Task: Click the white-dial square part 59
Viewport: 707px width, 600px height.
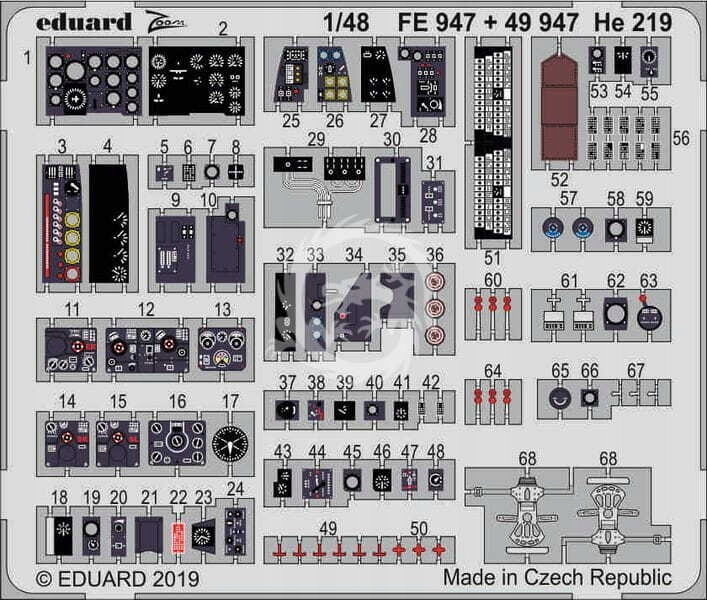Action: [x=644, y=230]
